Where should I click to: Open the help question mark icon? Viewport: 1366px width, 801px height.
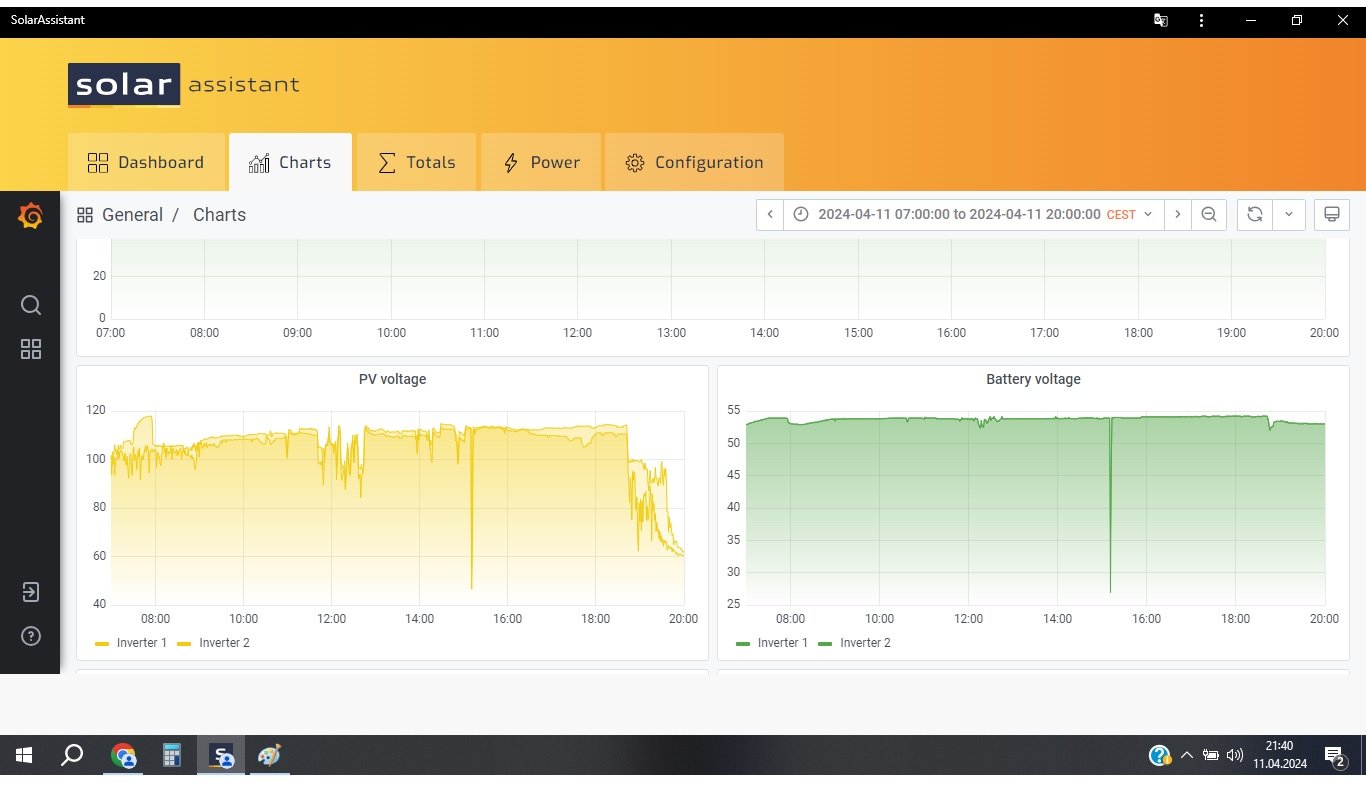(x=31, y=636)
